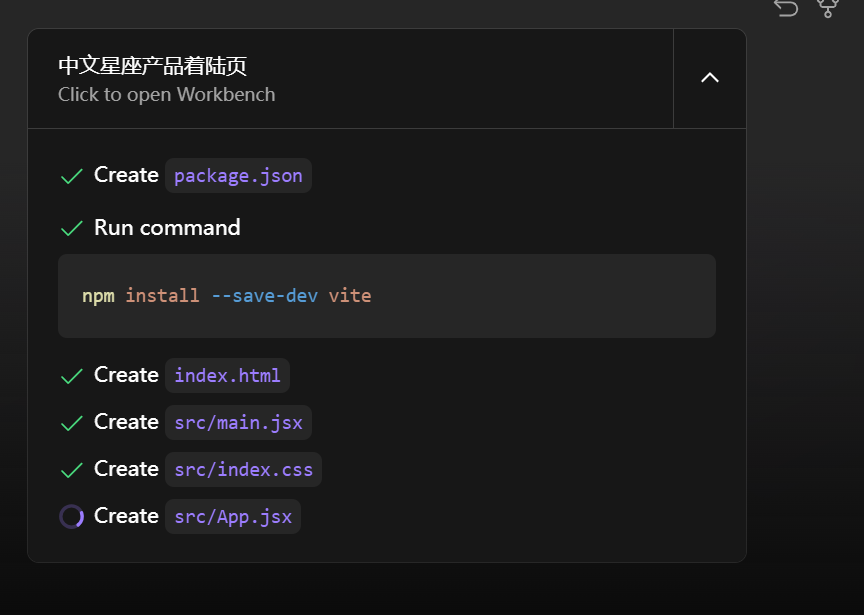Collapse the action list with the chevron
Image resolution: width=864 pixels, height=615 pixels.
(710, 78)
